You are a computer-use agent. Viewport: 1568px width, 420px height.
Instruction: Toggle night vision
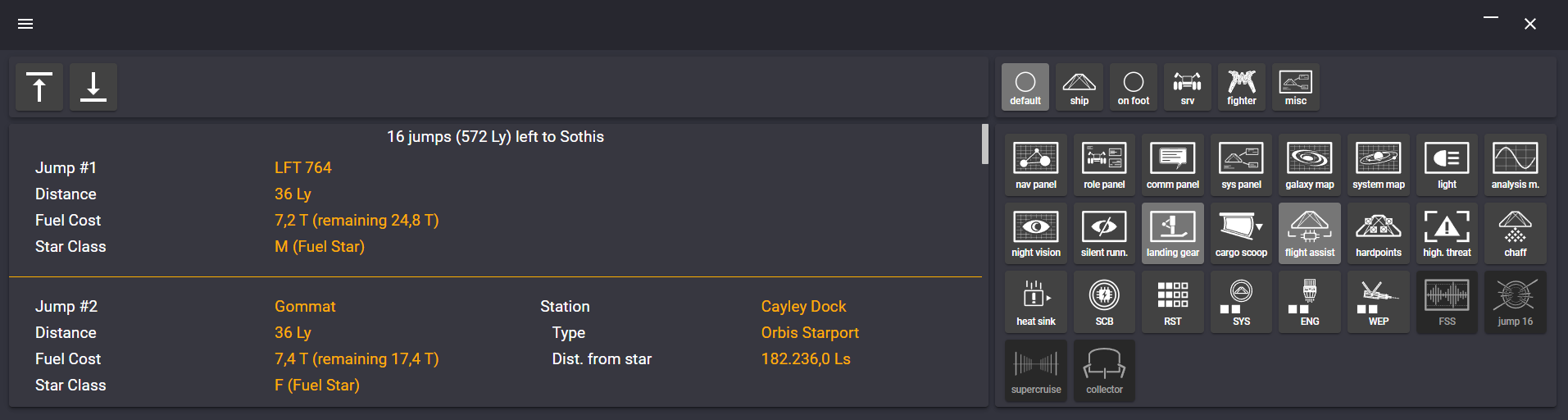point(1036,233)
